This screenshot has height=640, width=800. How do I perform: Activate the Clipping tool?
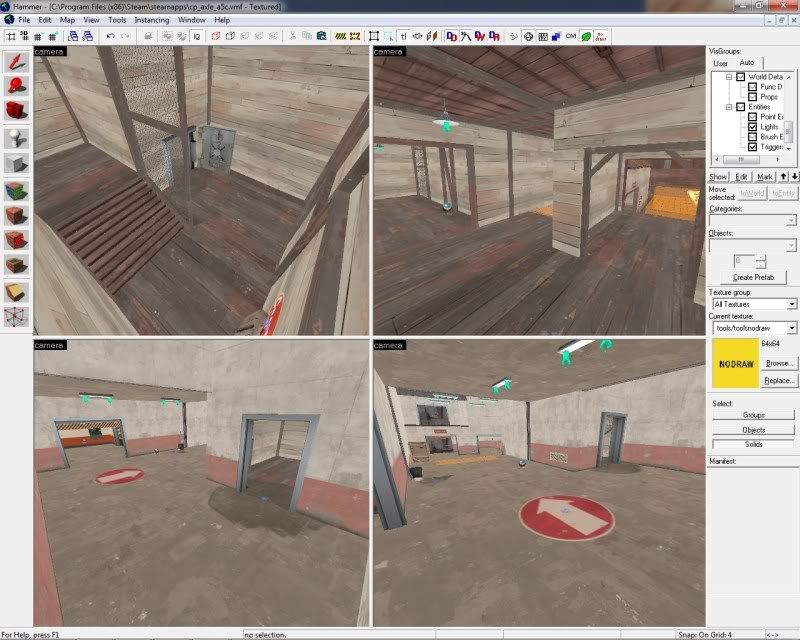(16, 292)
